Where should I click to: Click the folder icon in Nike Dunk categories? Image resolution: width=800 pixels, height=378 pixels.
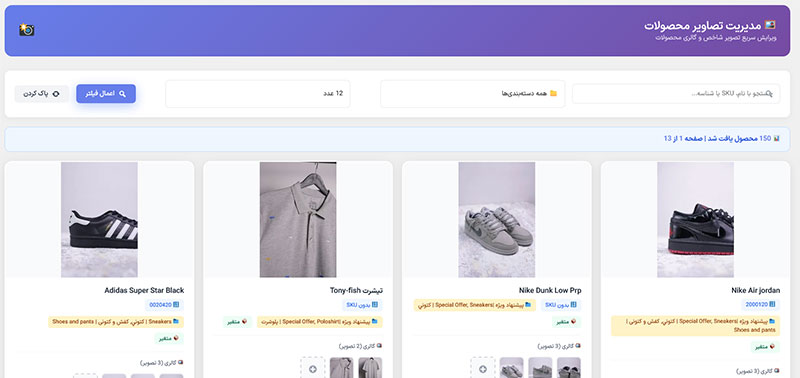pos(528,305)
